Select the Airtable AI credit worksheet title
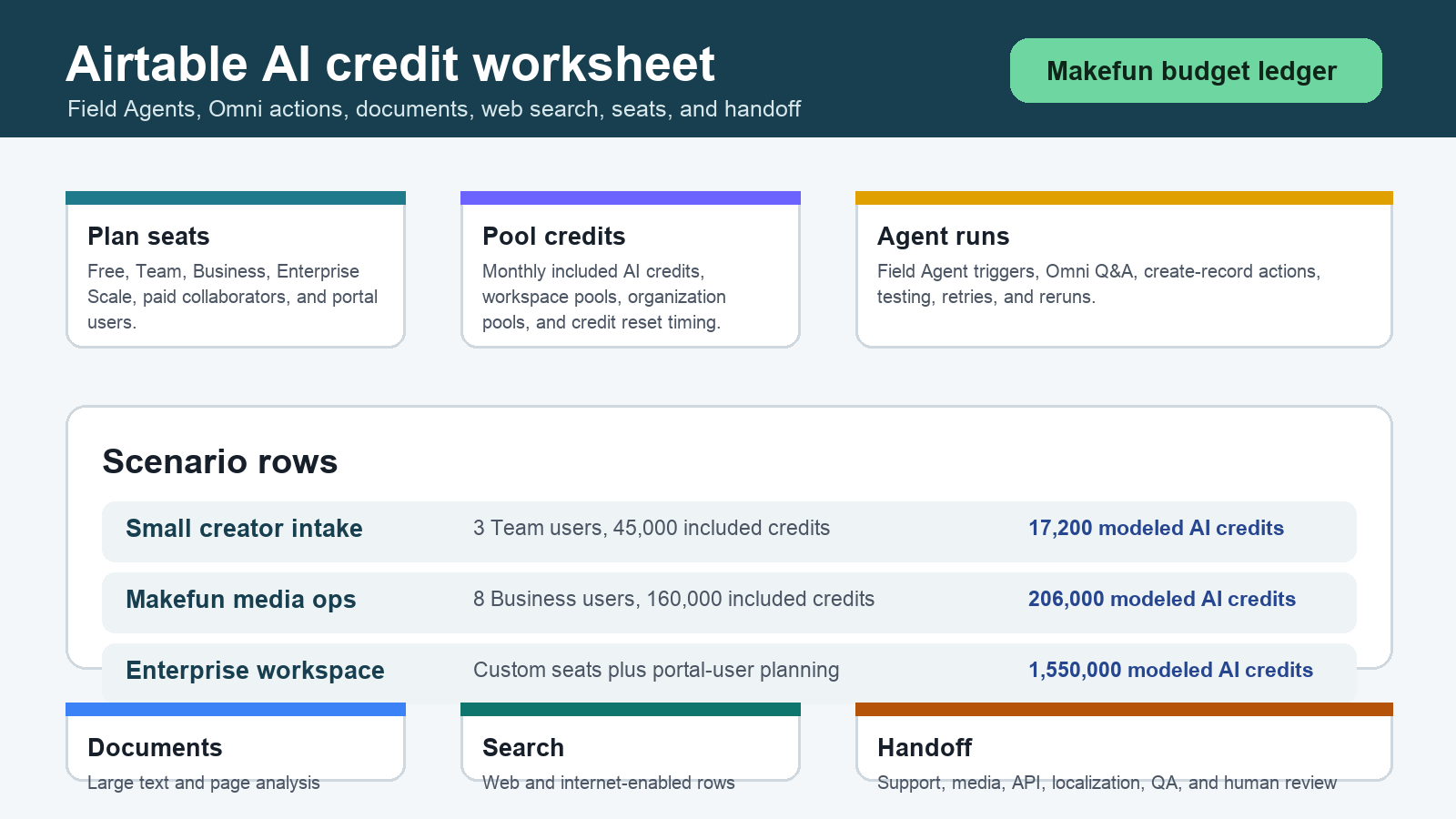Viewport: 1456px width, 819px height. 390,65
